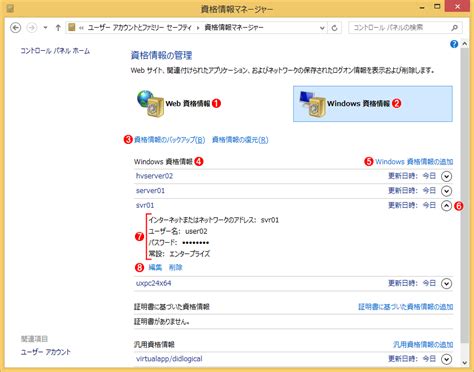Click the virtualapp/didlogical entry name

pos(169,359)
